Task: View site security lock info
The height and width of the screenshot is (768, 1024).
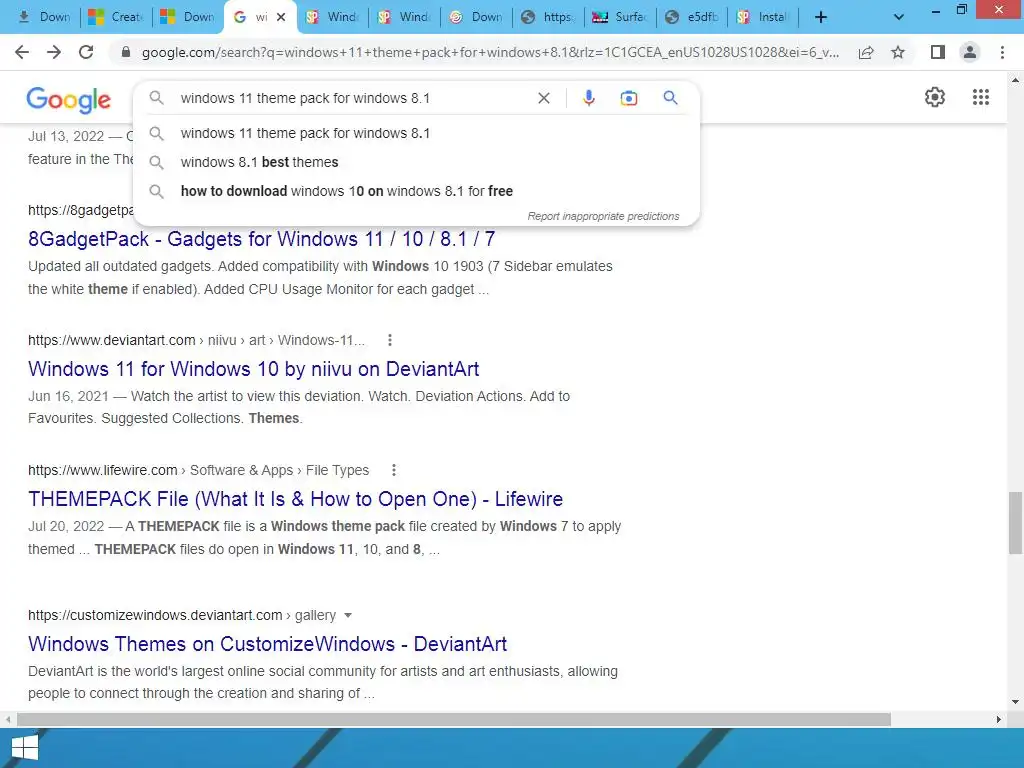Action: [126, 52]
